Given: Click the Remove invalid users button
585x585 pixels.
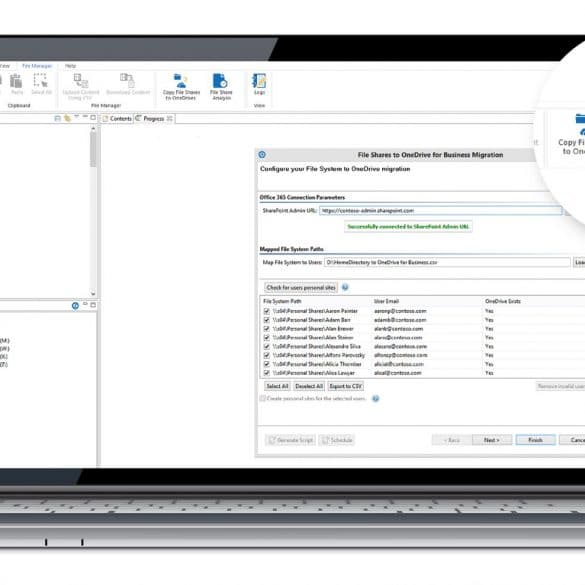Looking at the screenshot, I should click(560, 386).
